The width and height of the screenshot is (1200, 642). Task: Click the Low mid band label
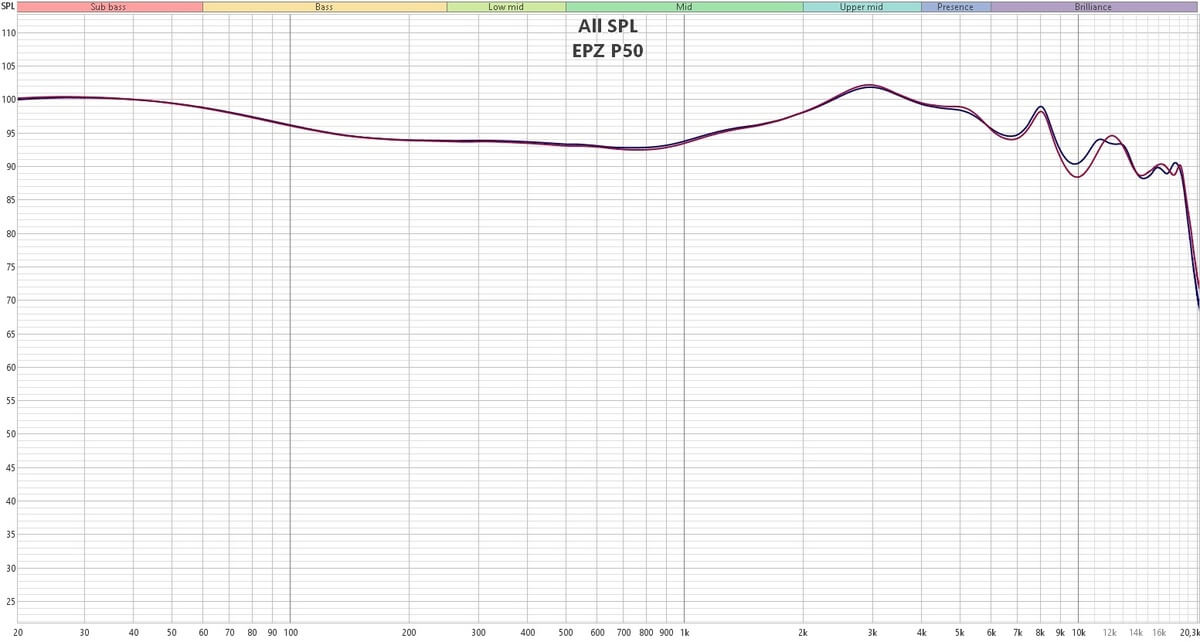506,6
